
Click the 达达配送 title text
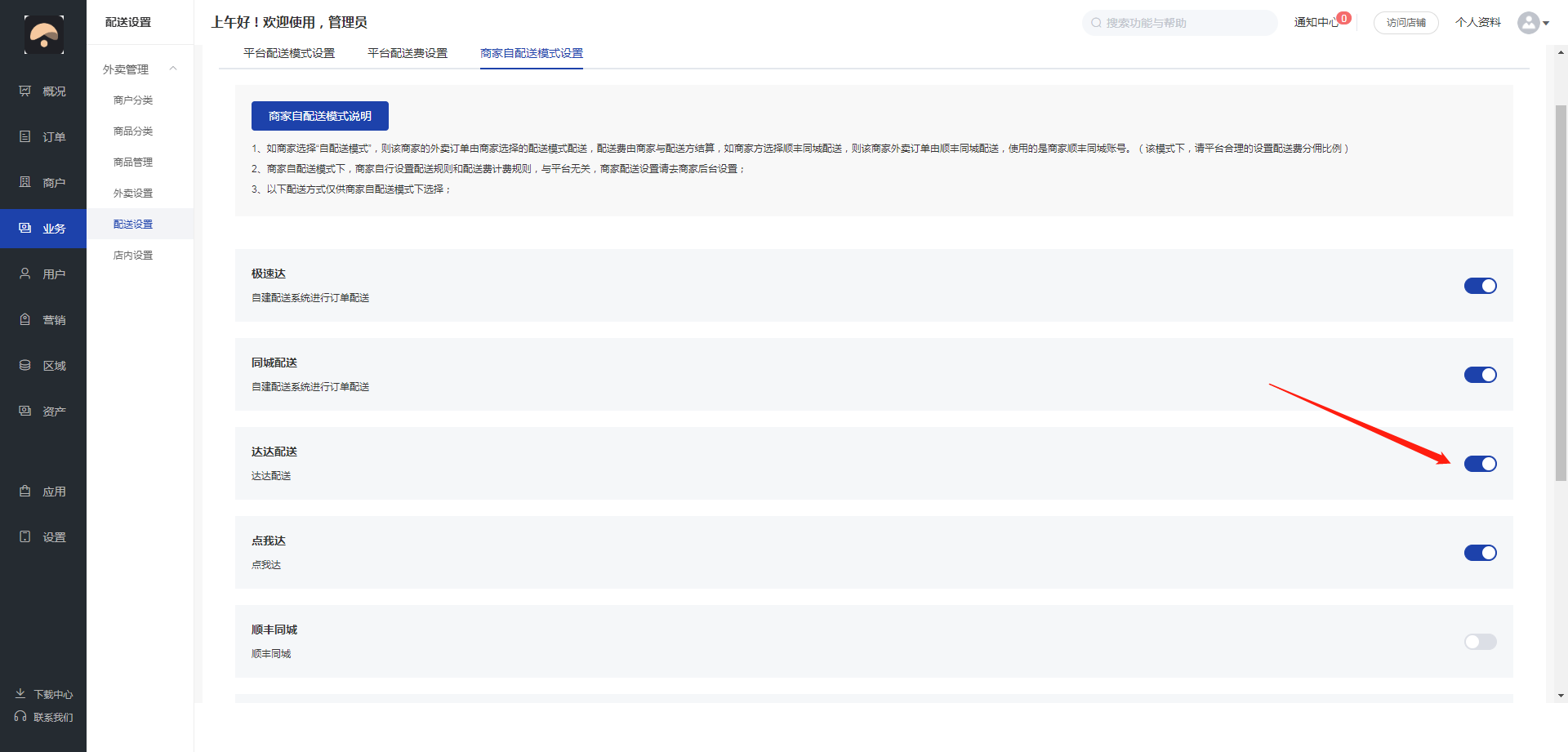click(274, 452)
